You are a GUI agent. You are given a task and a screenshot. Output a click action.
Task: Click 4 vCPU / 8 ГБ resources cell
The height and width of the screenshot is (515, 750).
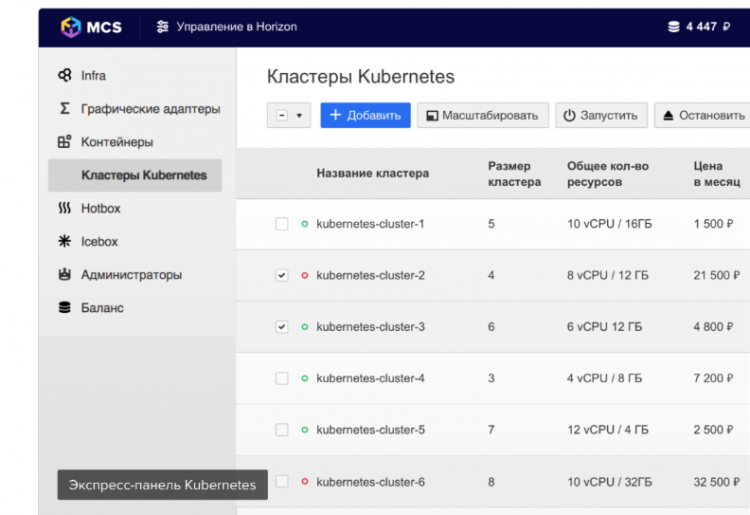(x=605, y=378)
